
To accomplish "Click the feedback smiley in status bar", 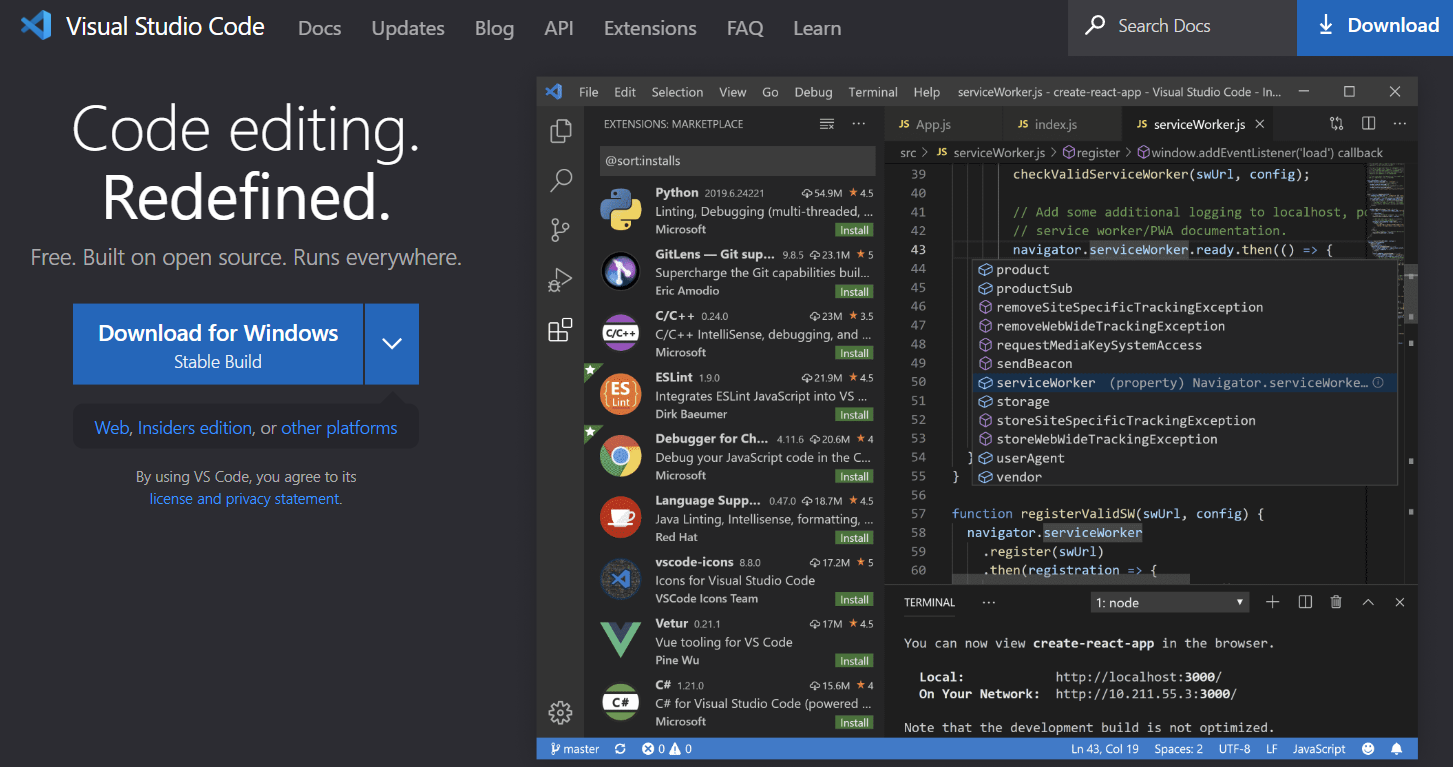I will click(1367, 749).
